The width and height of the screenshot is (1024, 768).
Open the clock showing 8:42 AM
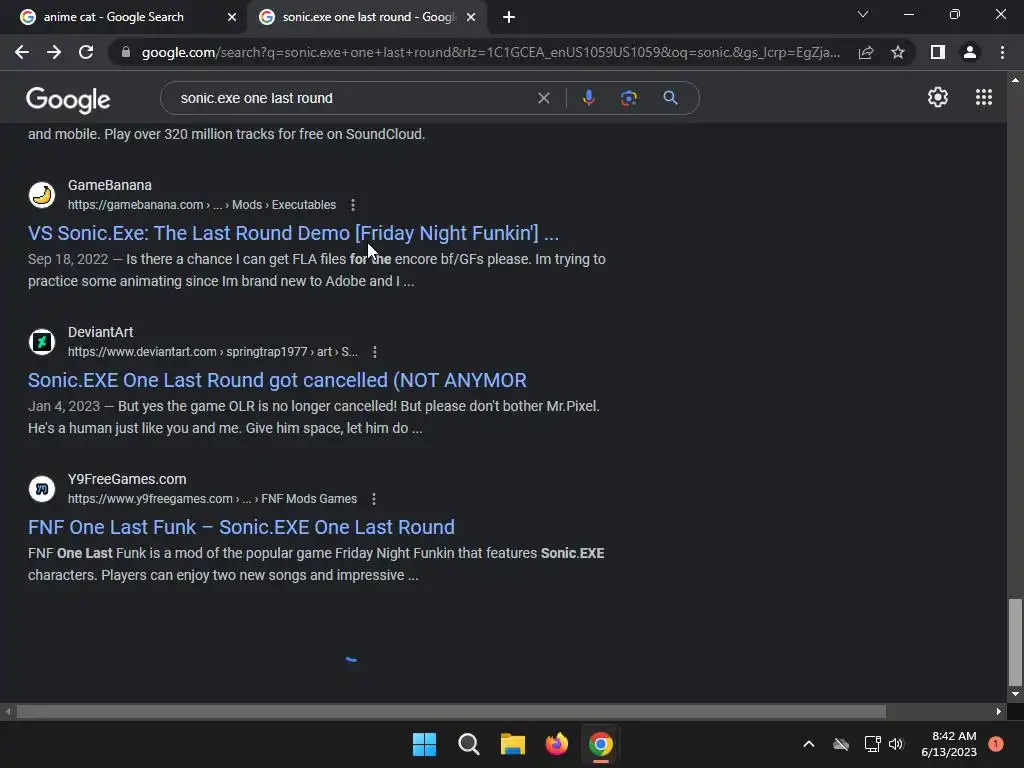tap(949, 744)
